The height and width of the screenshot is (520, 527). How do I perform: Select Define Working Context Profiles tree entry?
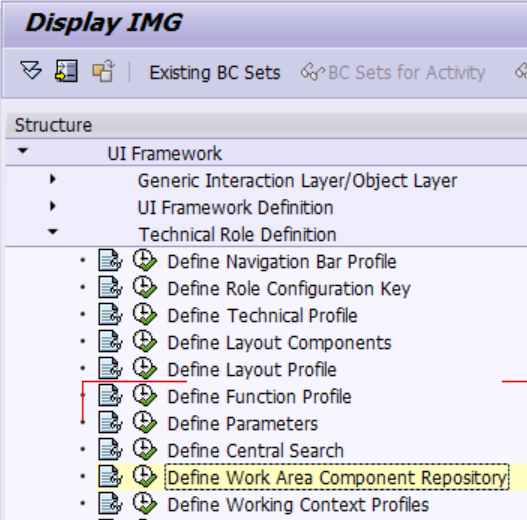[298, 505]
